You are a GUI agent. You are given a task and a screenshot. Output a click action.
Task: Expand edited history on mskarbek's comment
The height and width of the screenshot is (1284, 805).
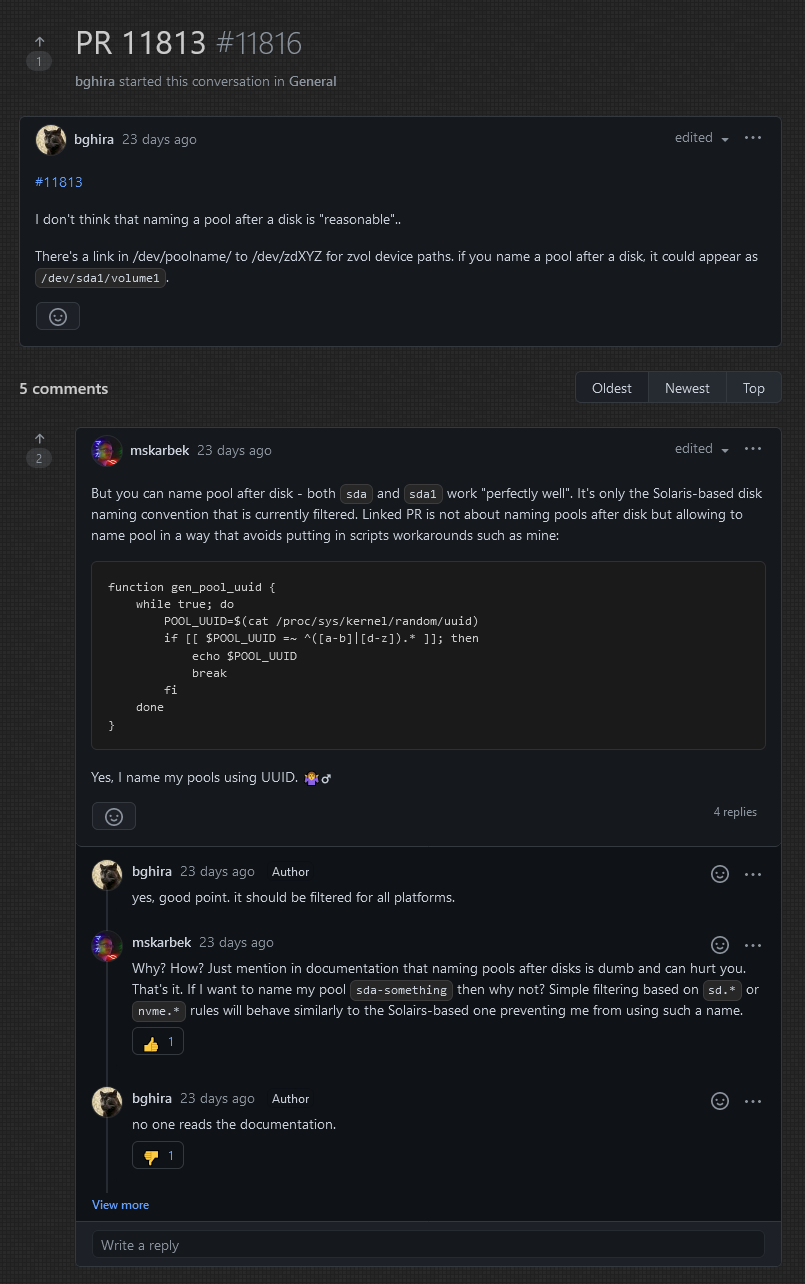coord(701,449)
